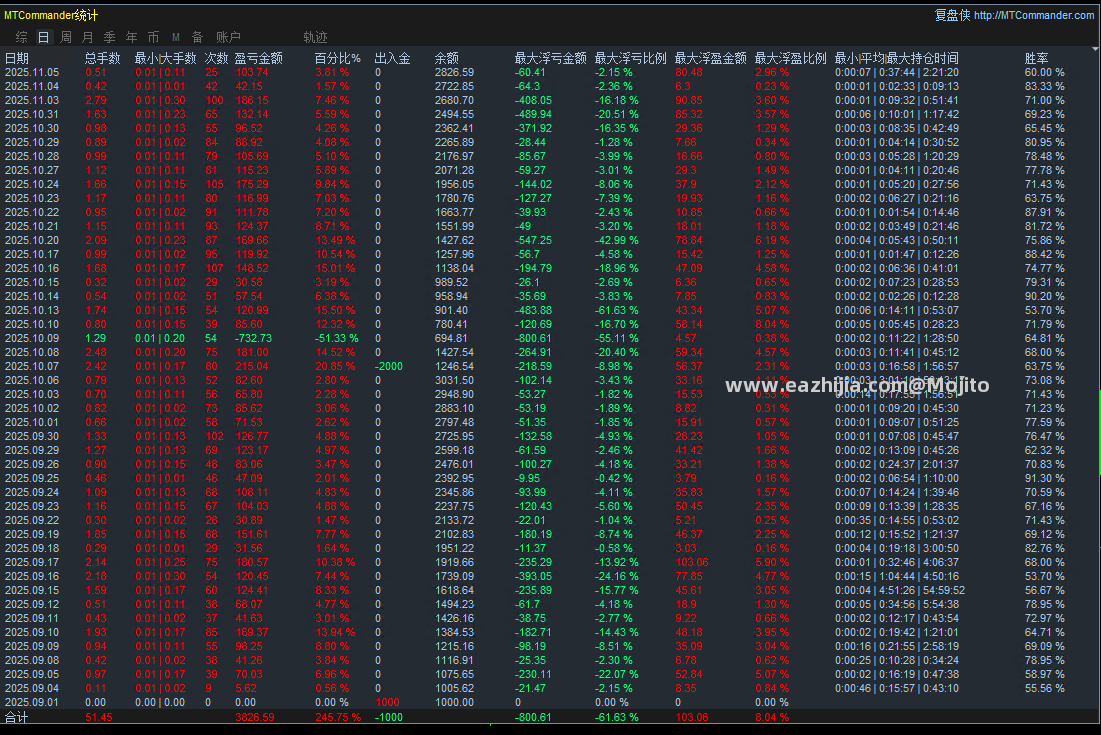Select the 2025.10.20 date row
Screen dimensions: 1101x735
(x=32, y=240)
